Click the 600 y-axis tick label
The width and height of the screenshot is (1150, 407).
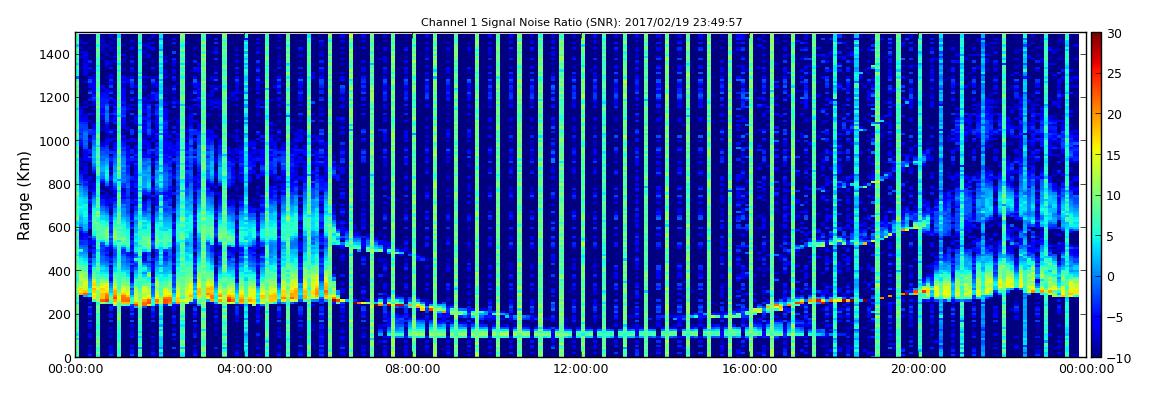[x=59, y=227]
